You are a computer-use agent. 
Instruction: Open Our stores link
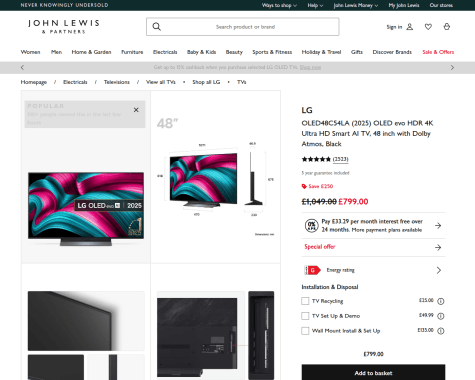441,5
